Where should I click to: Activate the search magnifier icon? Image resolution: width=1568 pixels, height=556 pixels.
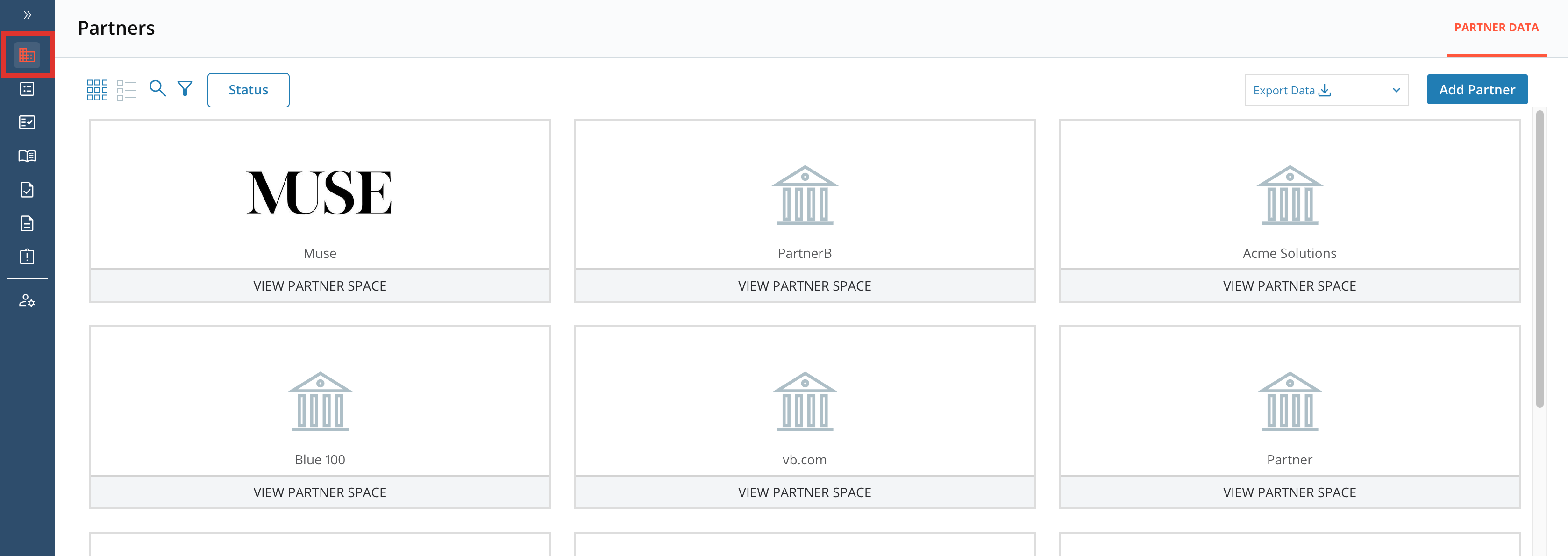pos(157,89)
